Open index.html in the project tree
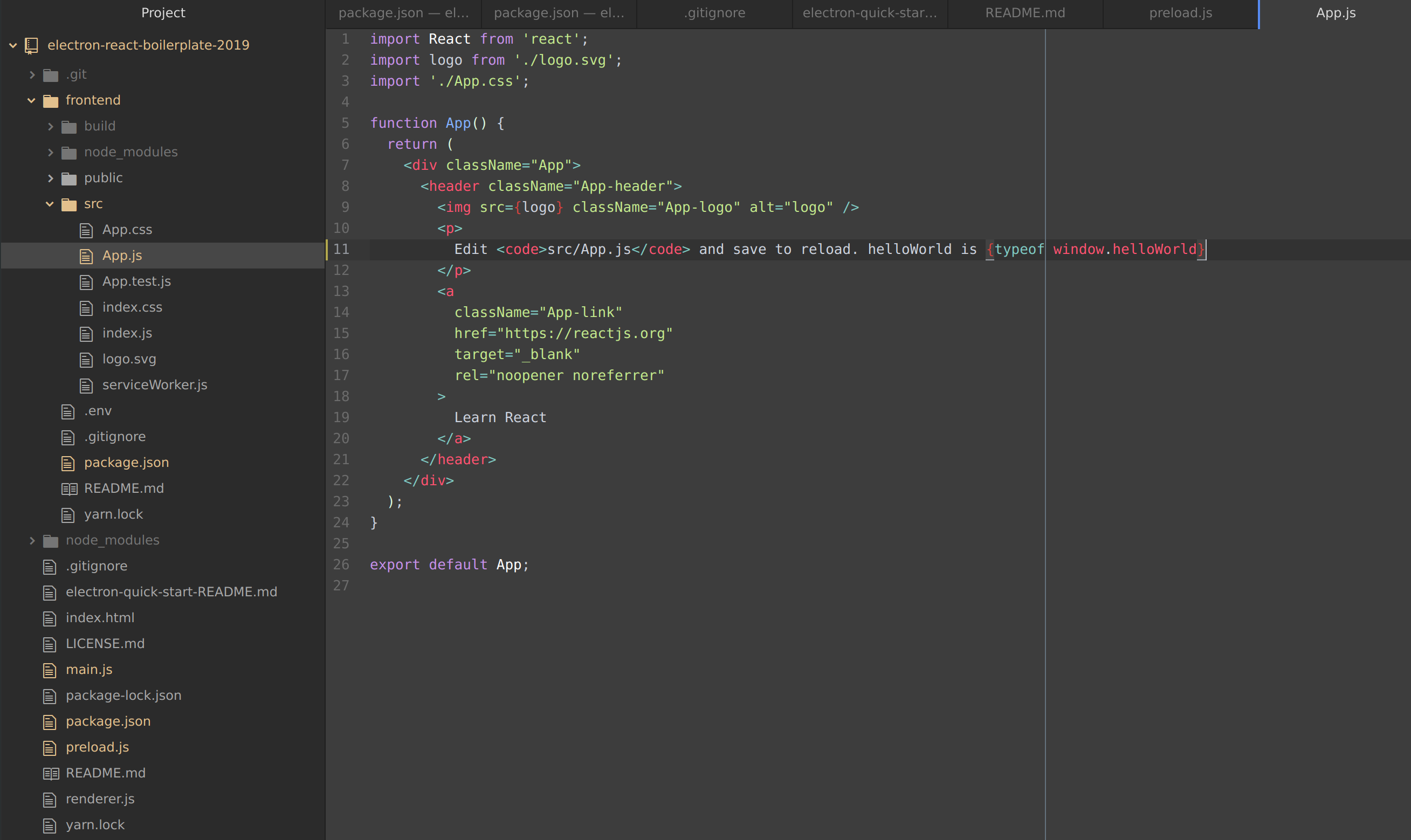 coord(100,617)
